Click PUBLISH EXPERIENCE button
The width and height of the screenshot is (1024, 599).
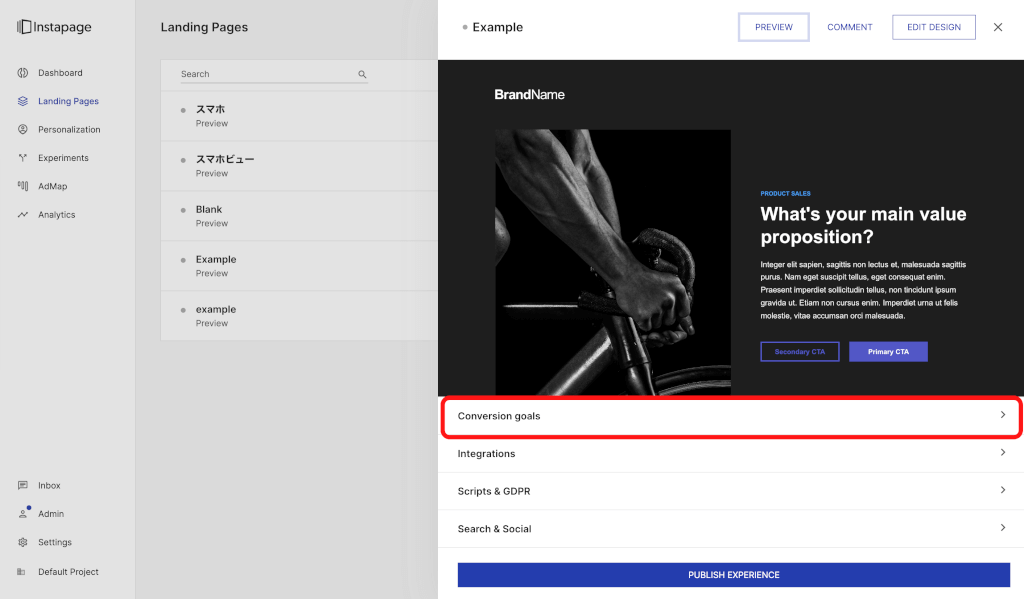[733, 575]
